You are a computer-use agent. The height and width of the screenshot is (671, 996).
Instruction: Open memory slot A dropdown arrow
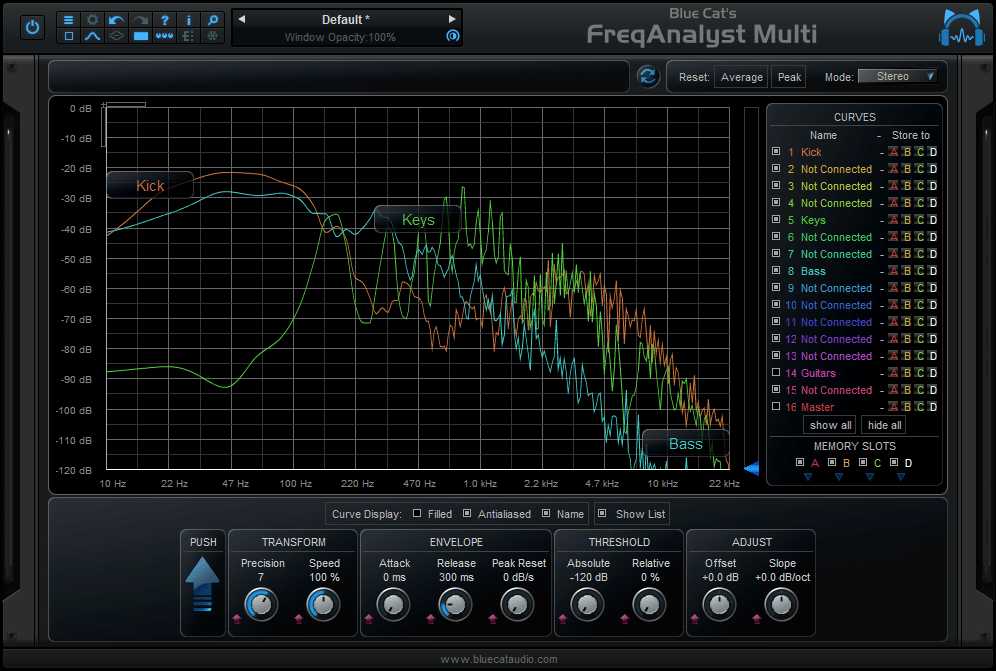pyautogui.click(x=808, y=477)
